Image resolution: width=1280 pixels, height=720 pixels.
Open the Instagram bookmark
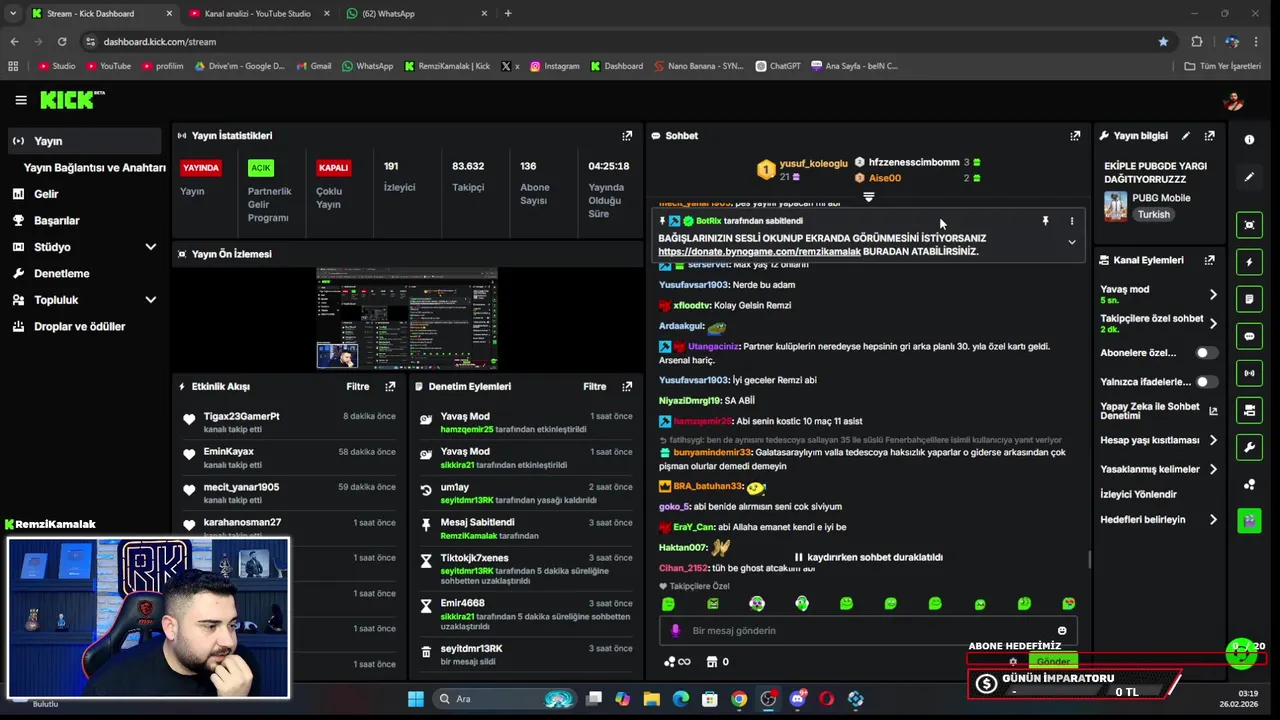[555, 66]
